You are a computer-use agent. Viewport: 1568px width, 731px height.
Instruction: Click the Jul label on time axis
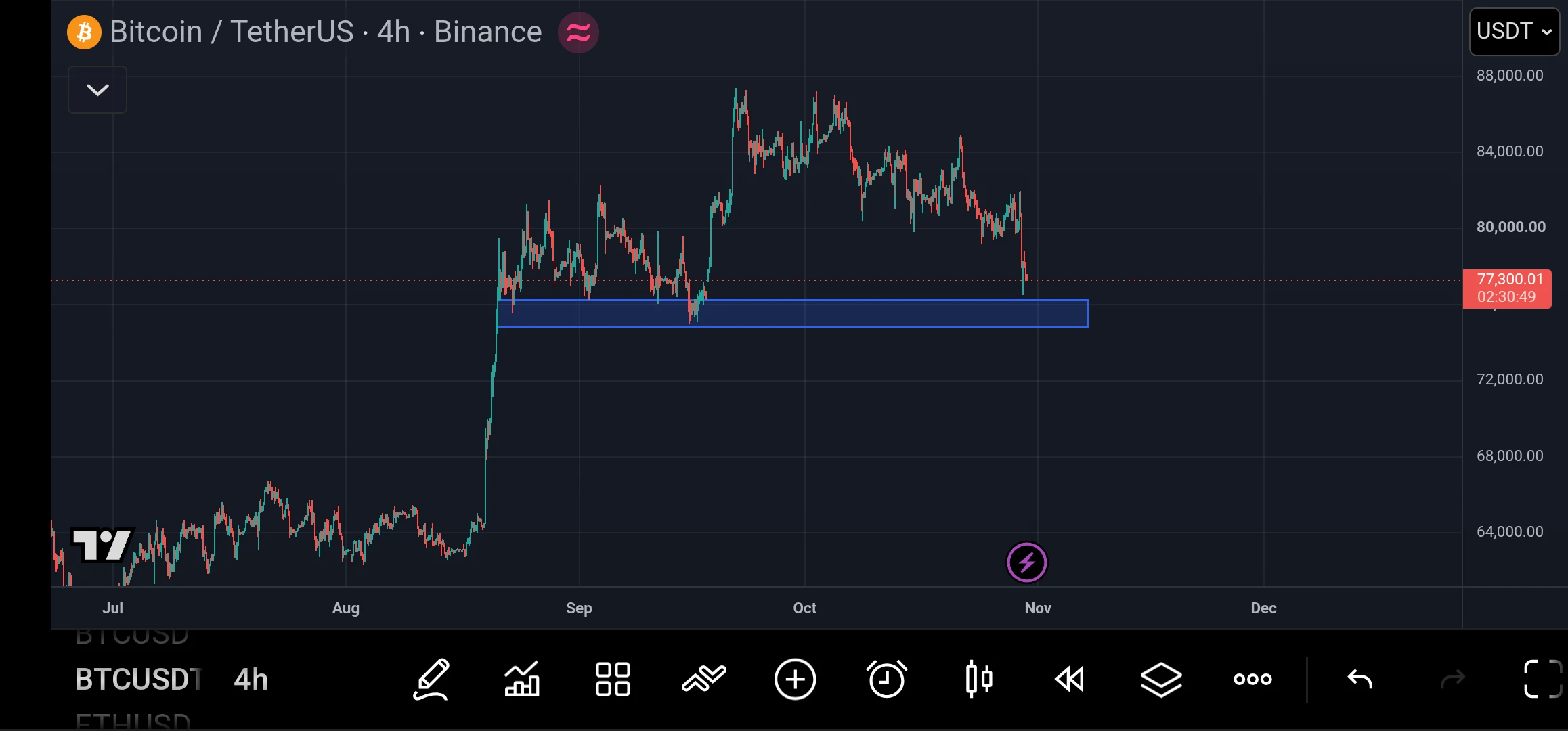112,608
